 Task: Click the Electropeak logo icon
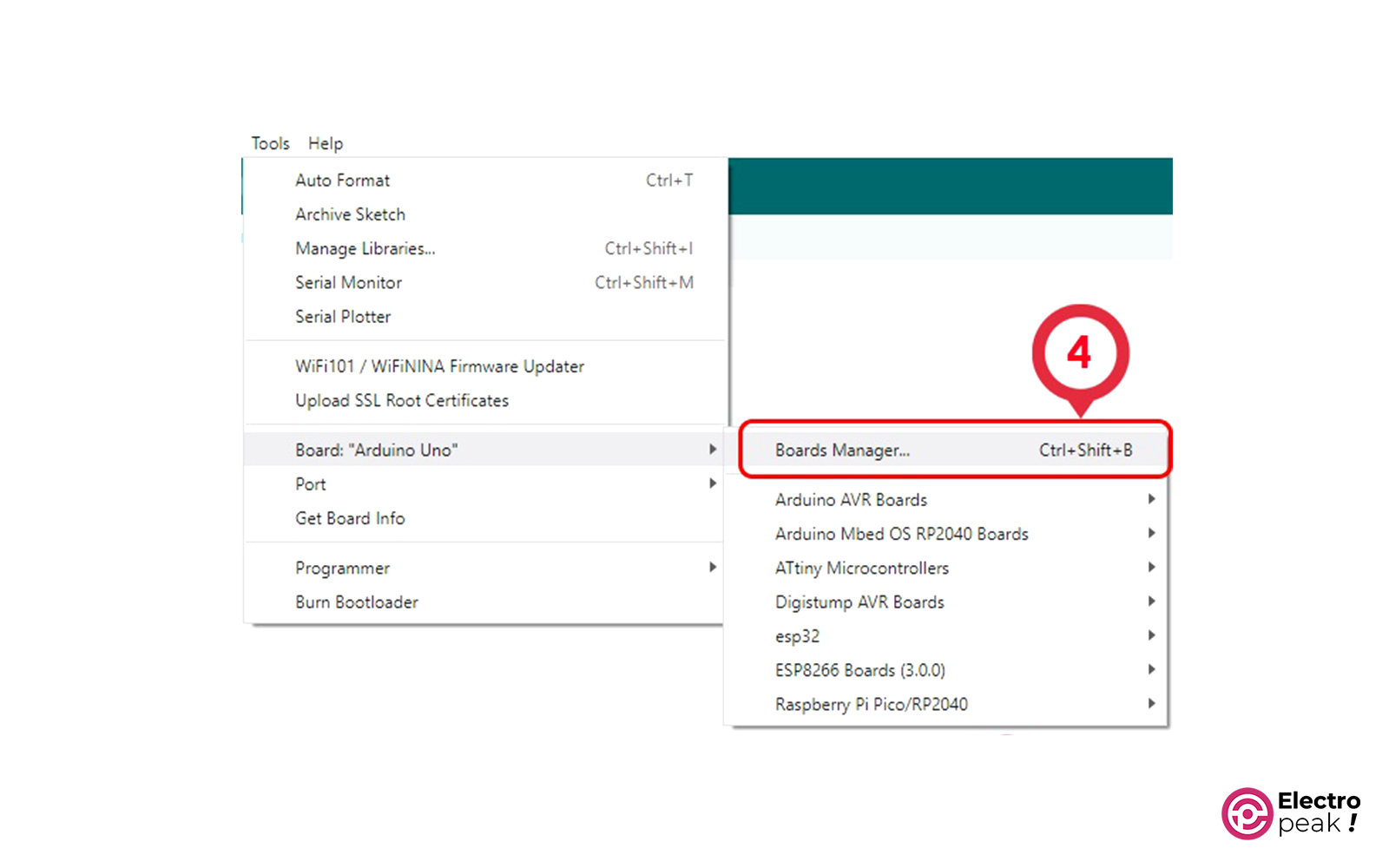tap(1247, 813)
